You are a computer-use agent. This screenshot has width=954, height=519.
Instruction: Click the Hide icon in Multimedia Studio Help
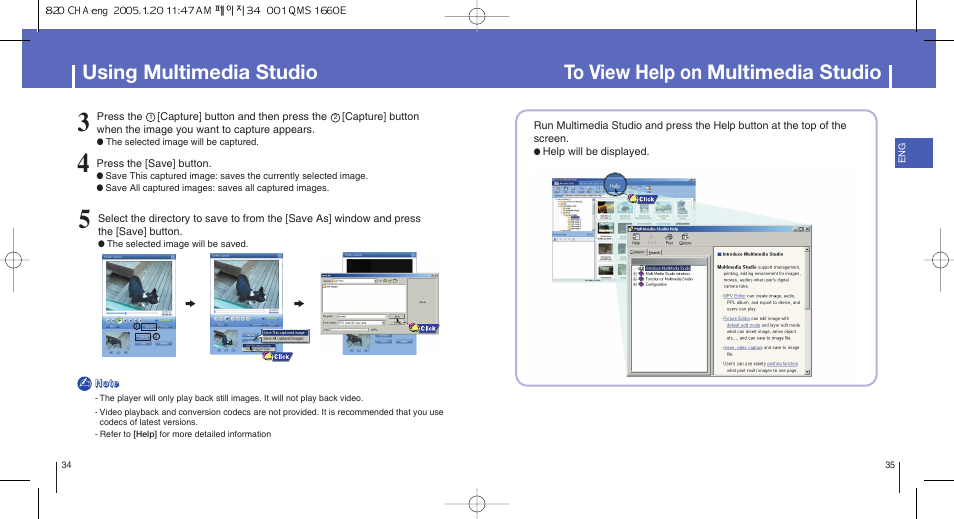pos(636,239)
